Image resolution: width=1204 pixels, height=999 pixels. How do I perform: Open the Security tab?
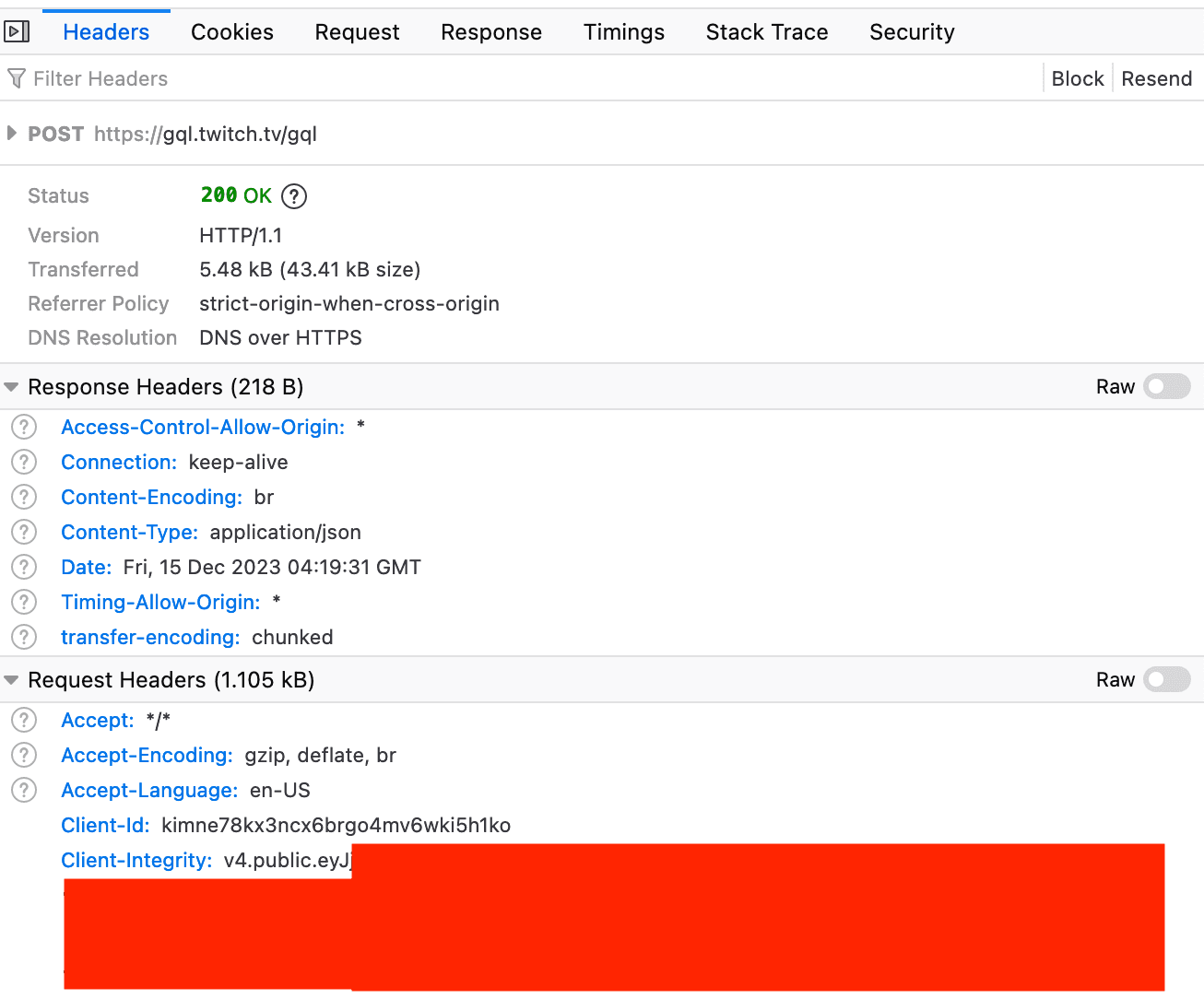pyautogui.click(x=912, y=32)
